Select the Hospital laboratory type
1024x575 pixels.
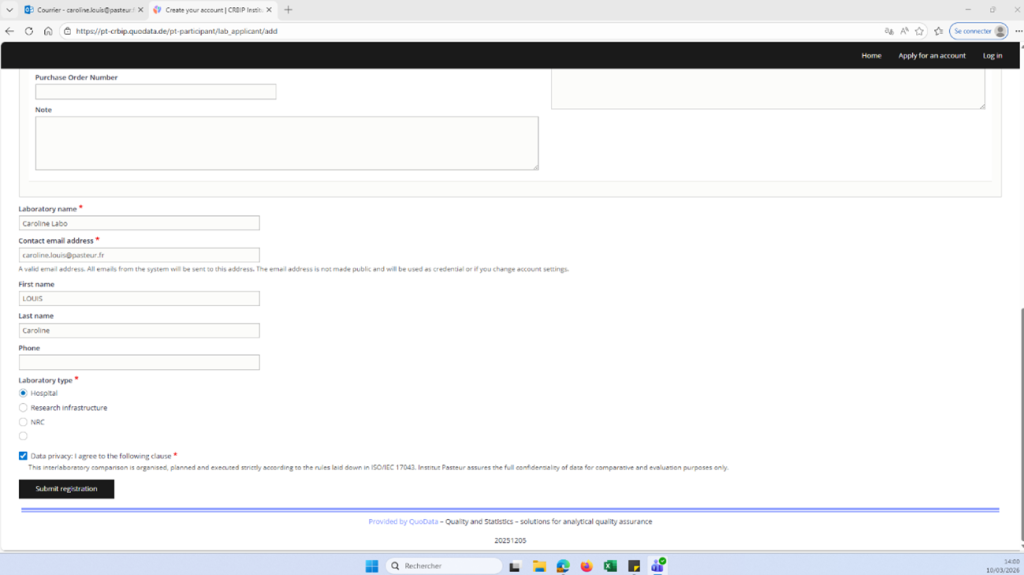[x=23, y=393]
